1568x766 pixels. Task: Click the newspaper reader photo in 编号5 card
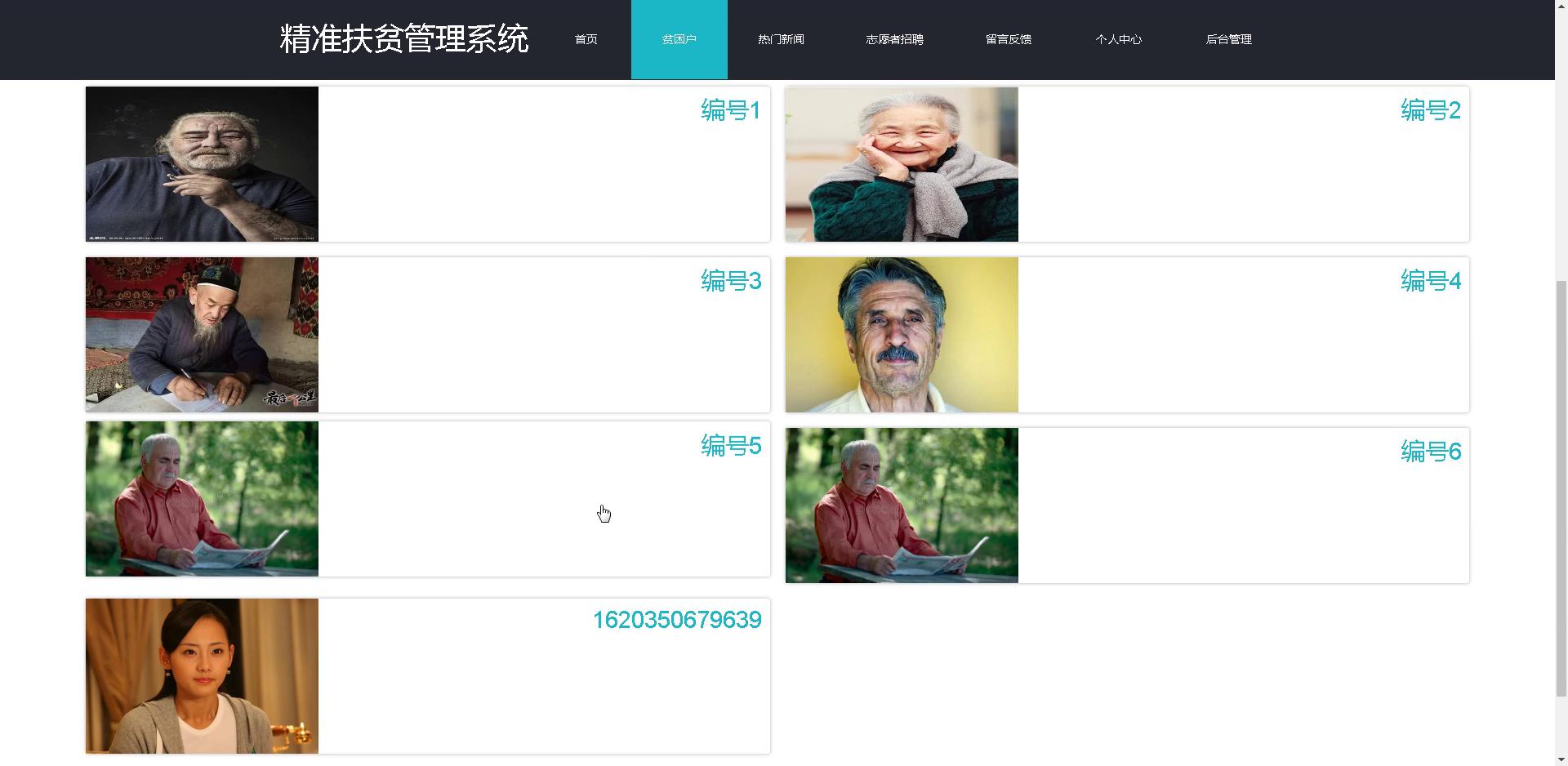202,499
